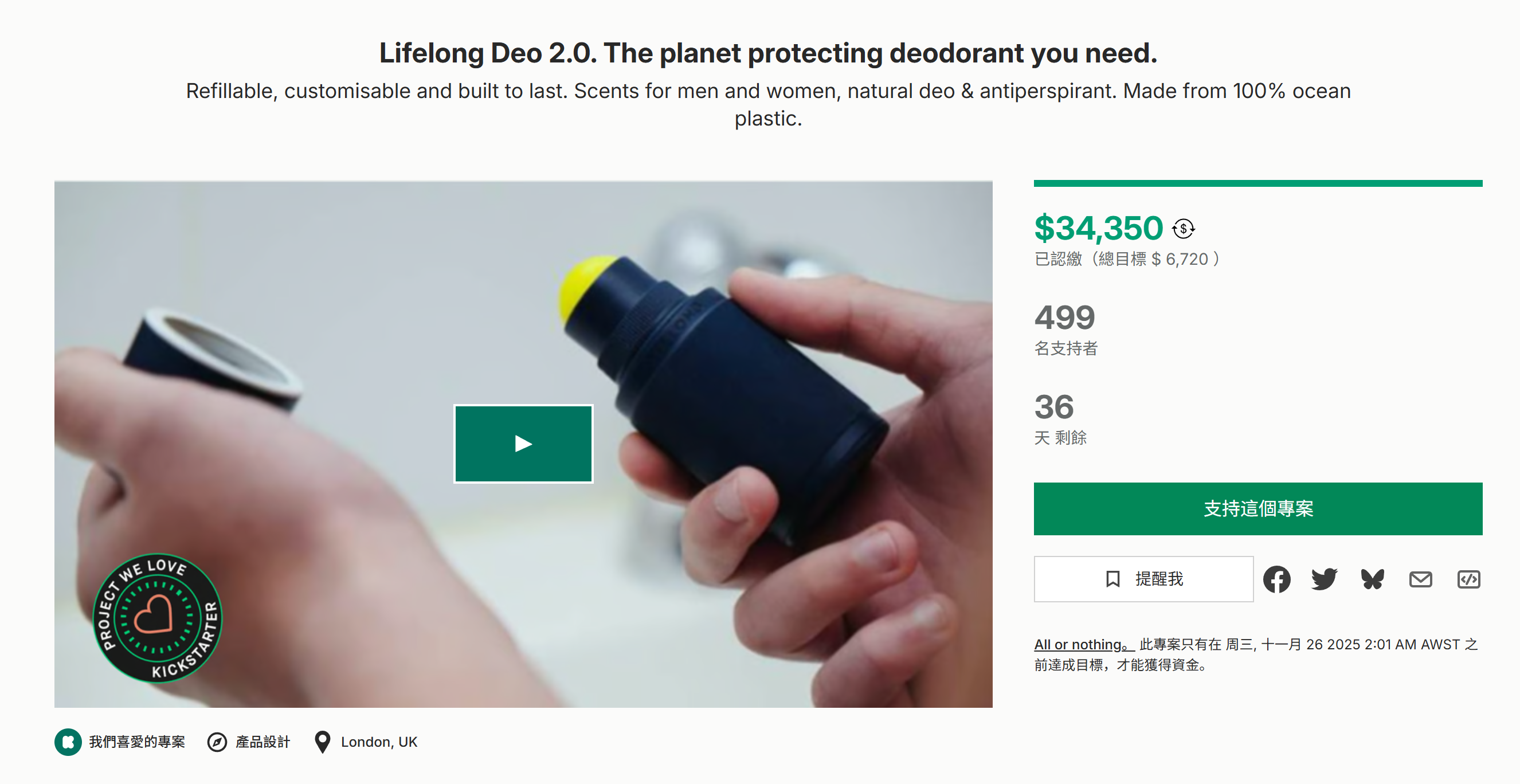
Task: Share the project via Bluesky butterfly icon
Action: [x=1373, y=579]
